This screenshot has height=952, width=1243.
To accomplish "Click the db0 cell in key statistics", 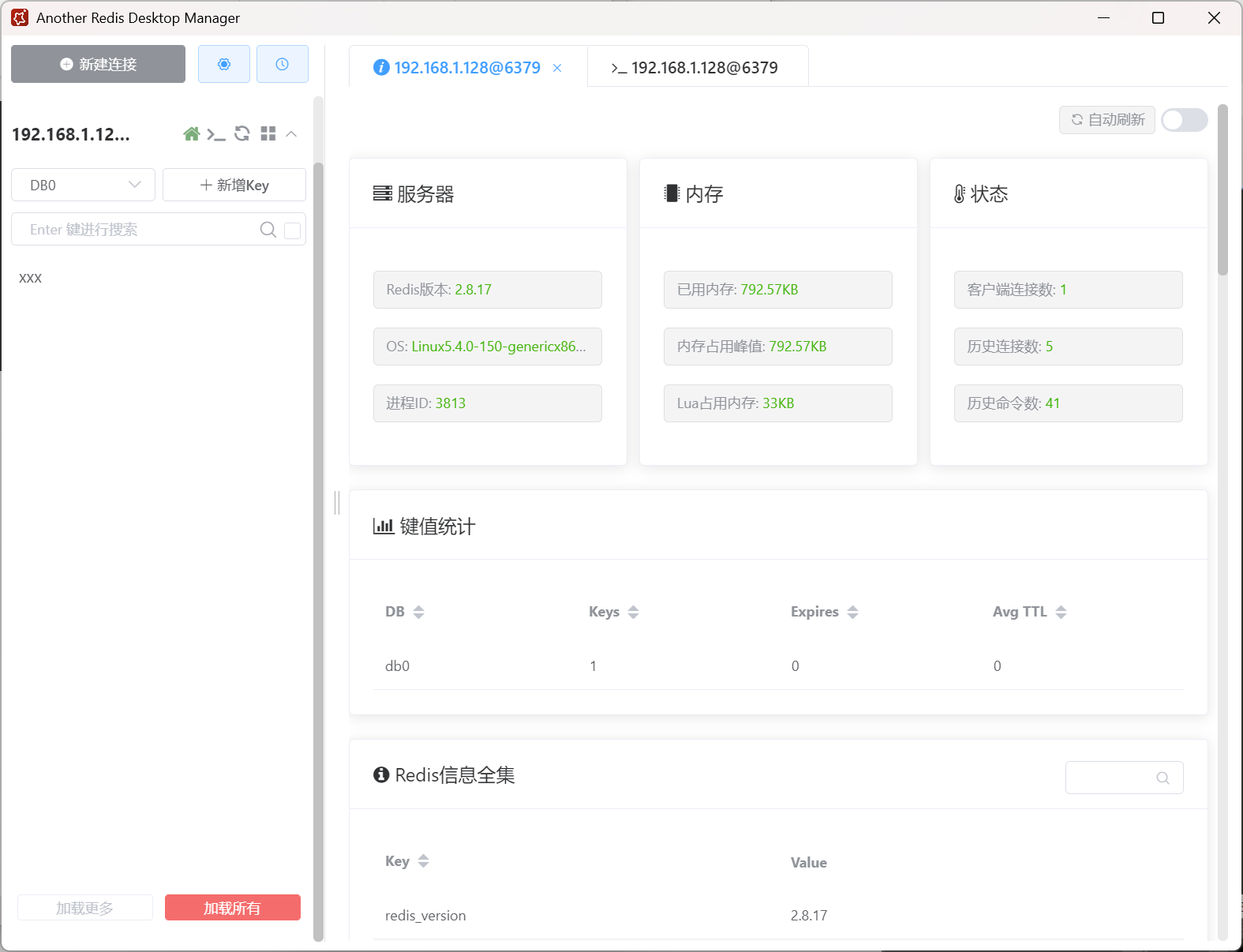I will point(398,666).
